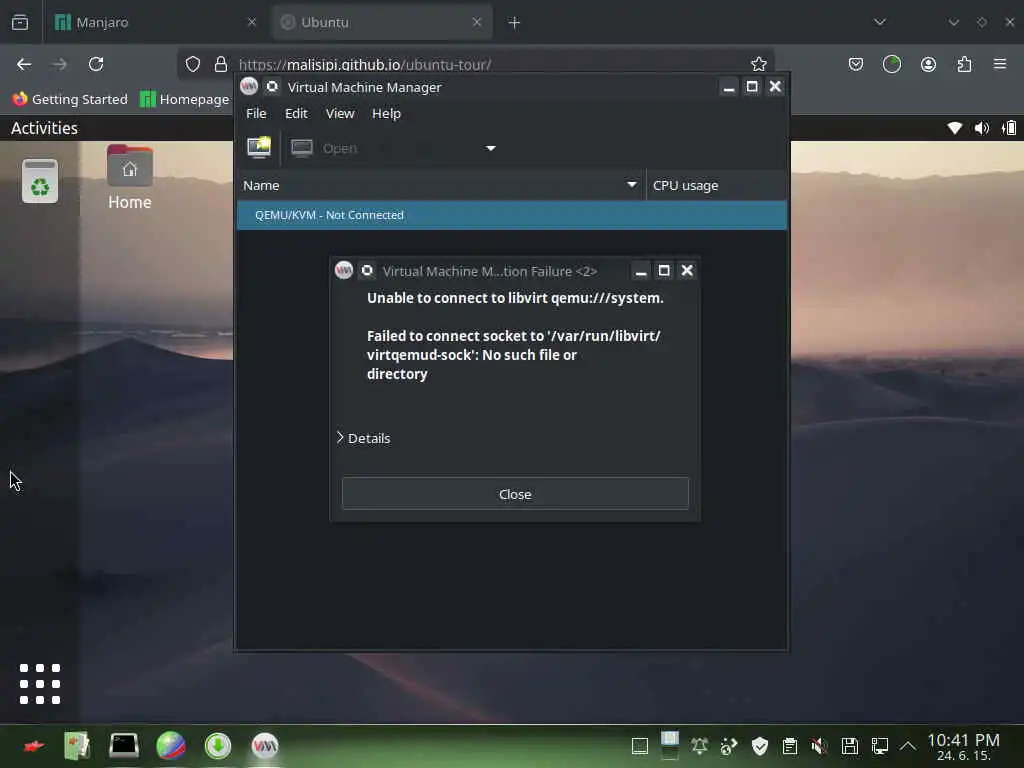Open a new browser tab with plus button
The height and width of the screenshot is (768, 1024).
pyautogui.click(x=514, y=23)
